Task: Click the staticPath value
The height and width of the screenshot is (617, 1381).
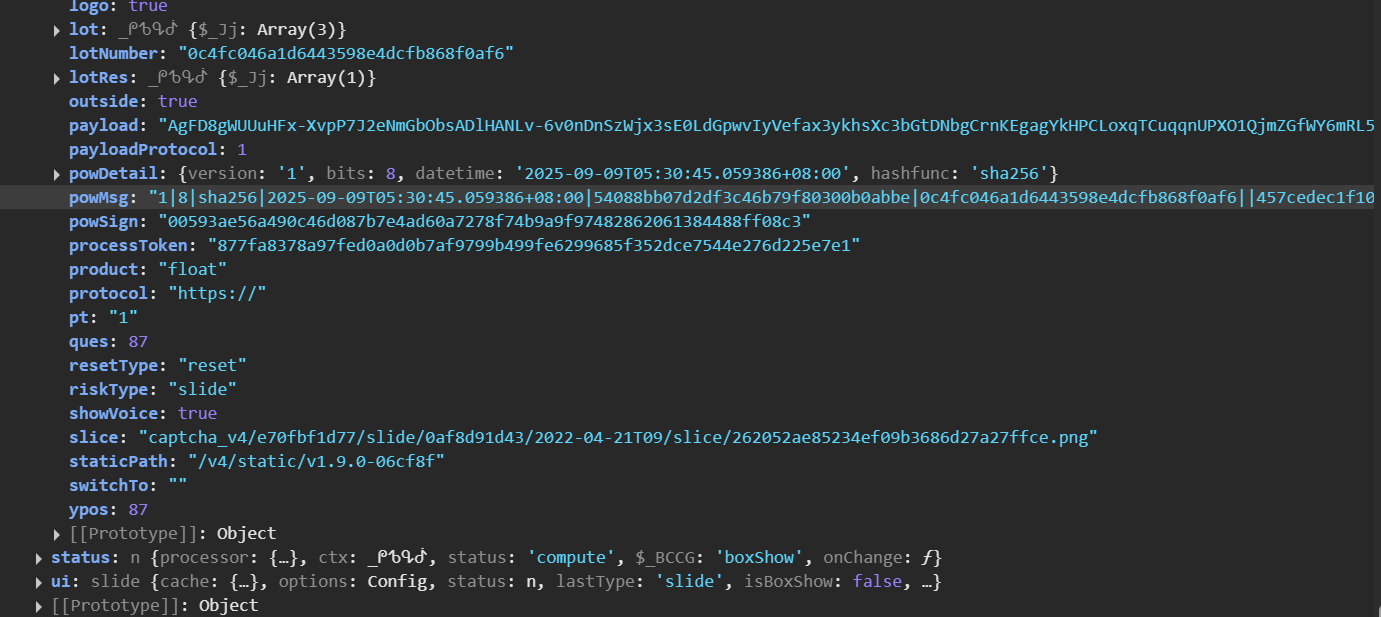Action: pos(316,461)
